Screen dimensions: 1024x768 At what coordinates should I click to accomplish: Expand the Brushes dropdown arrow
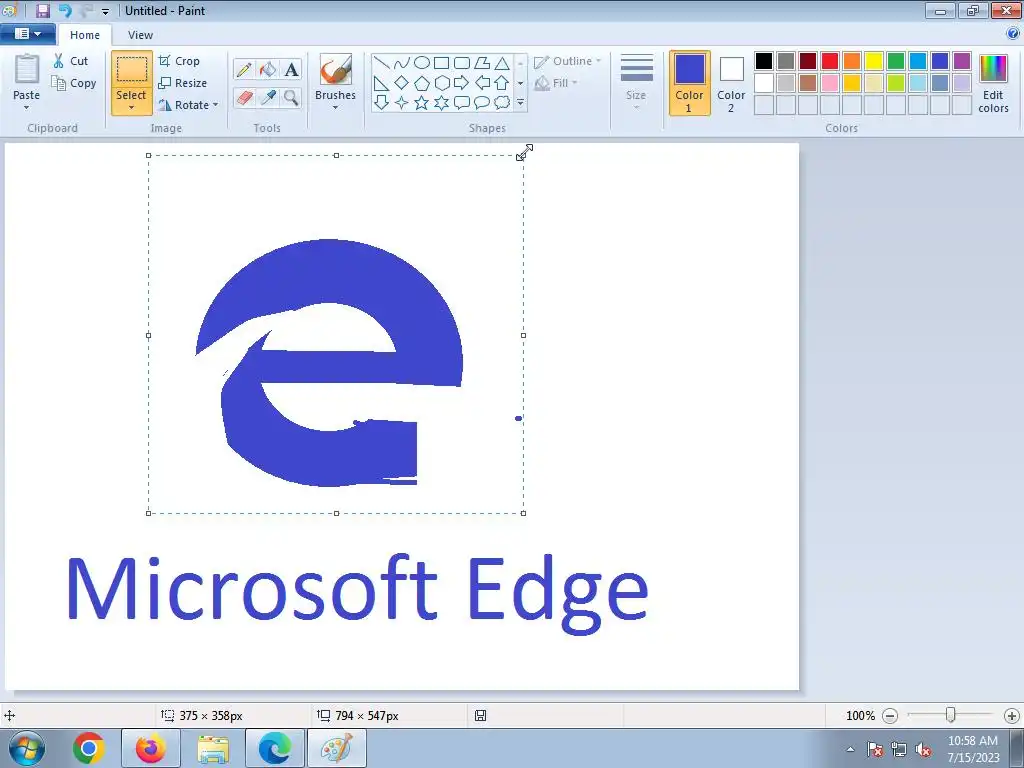(336, 108)
